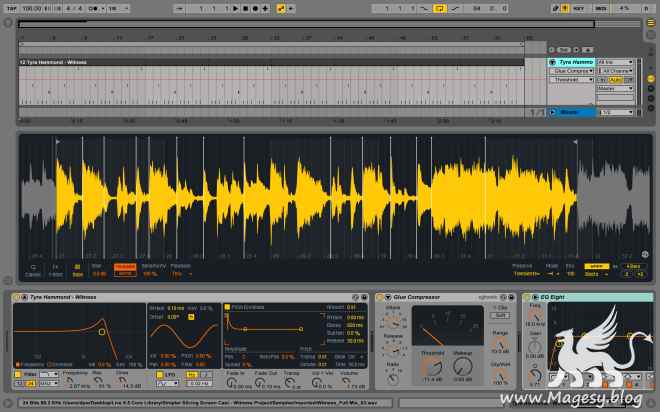Click the filter cutoff node on curve
This screenshot has width=660, height=412.
click(102, 332)
